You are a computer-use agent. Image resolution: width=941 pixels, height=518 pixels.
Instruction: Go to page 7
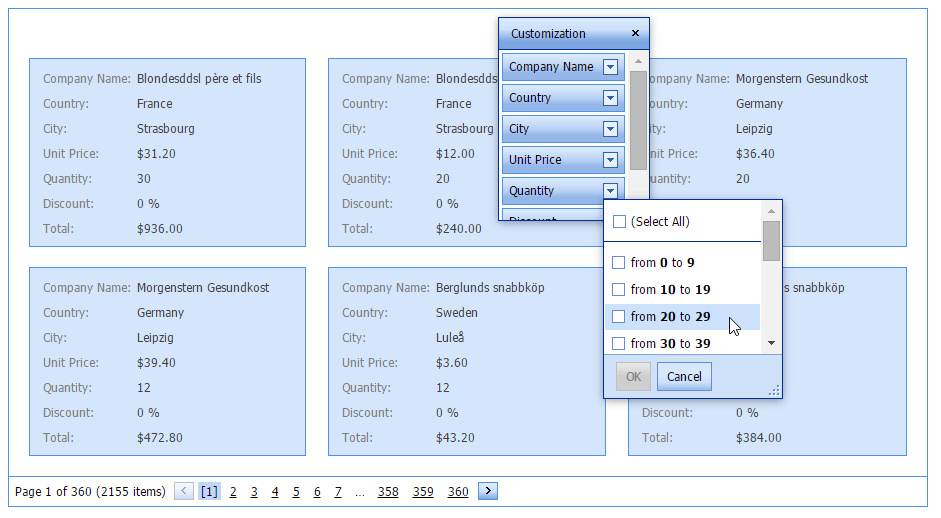coord(338,492)
